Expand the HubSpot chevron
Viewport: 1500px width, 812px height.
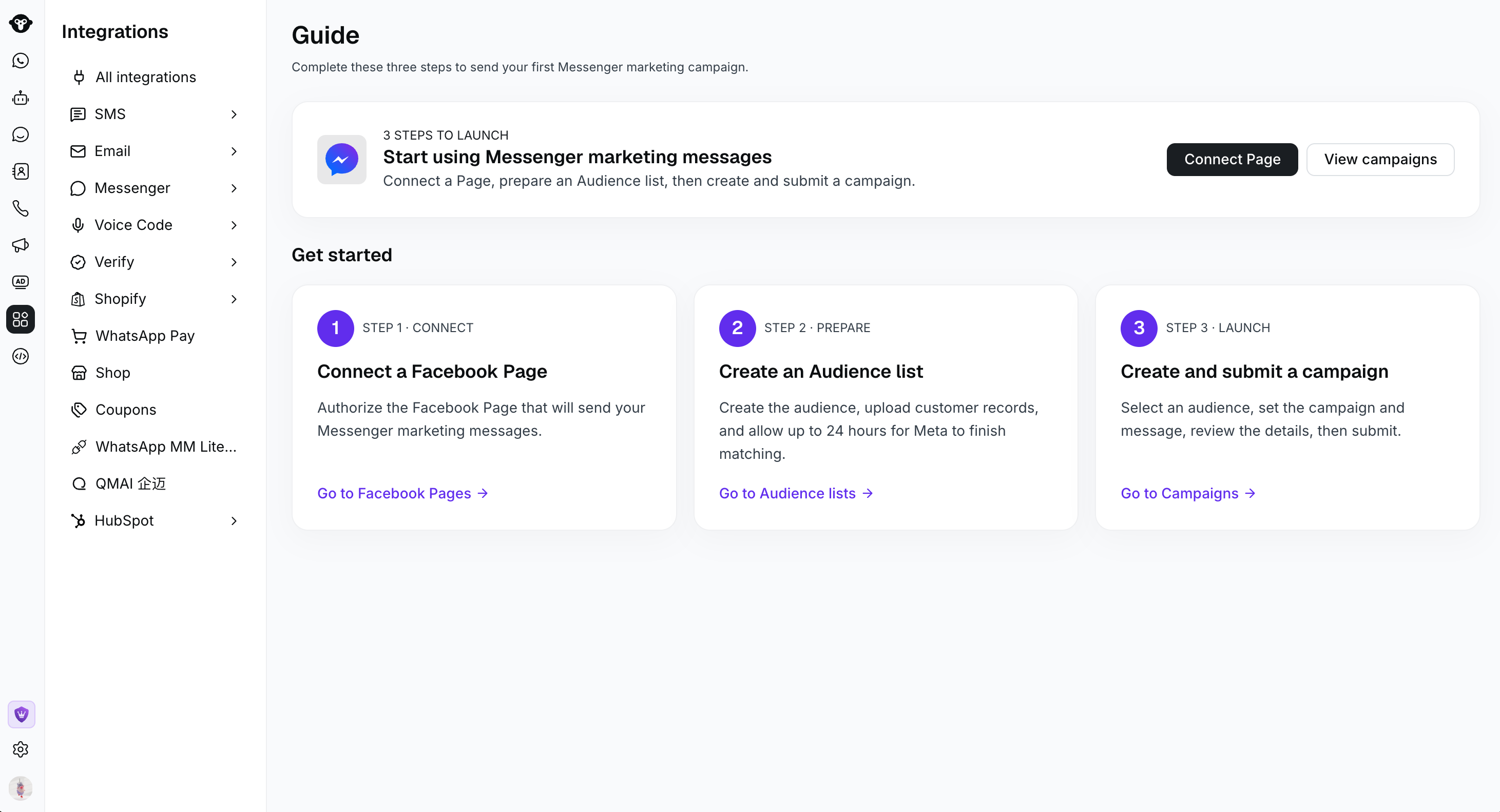[234, 520]
